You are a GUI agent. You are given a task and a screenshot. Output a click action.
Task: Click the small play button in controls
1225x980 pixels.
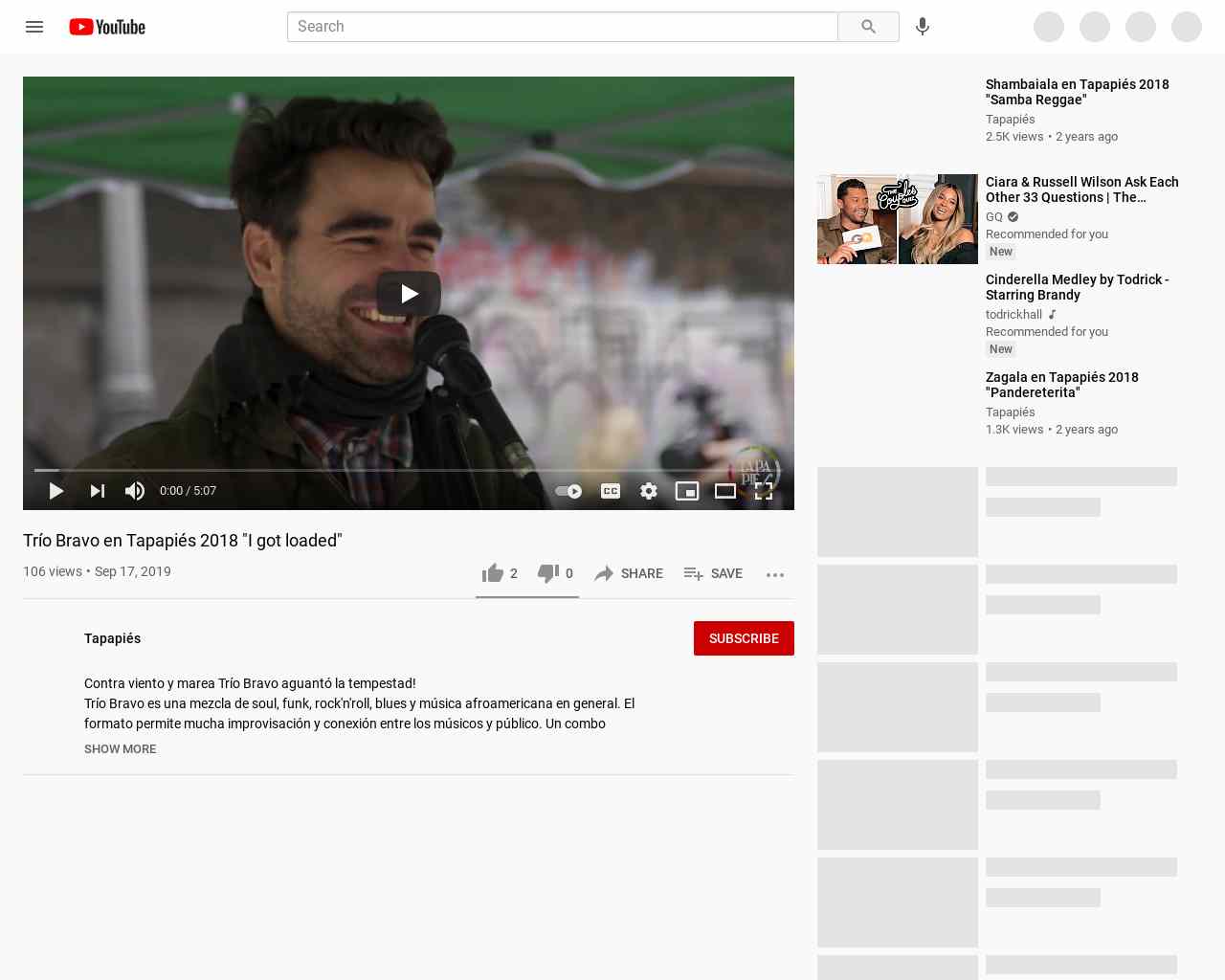pyautogui.click(x=56, y=491)
